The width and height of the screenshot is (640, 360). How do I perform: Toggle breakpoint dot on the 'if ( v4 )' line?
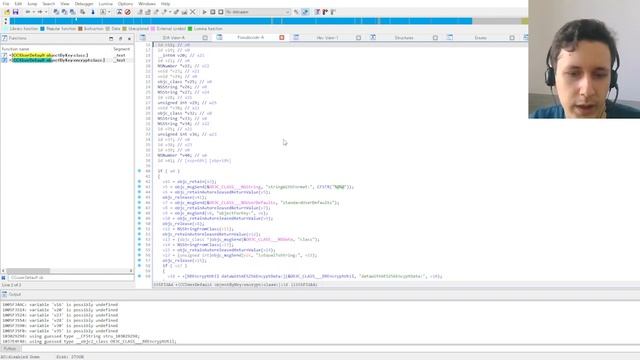click(x=139, y=171)
